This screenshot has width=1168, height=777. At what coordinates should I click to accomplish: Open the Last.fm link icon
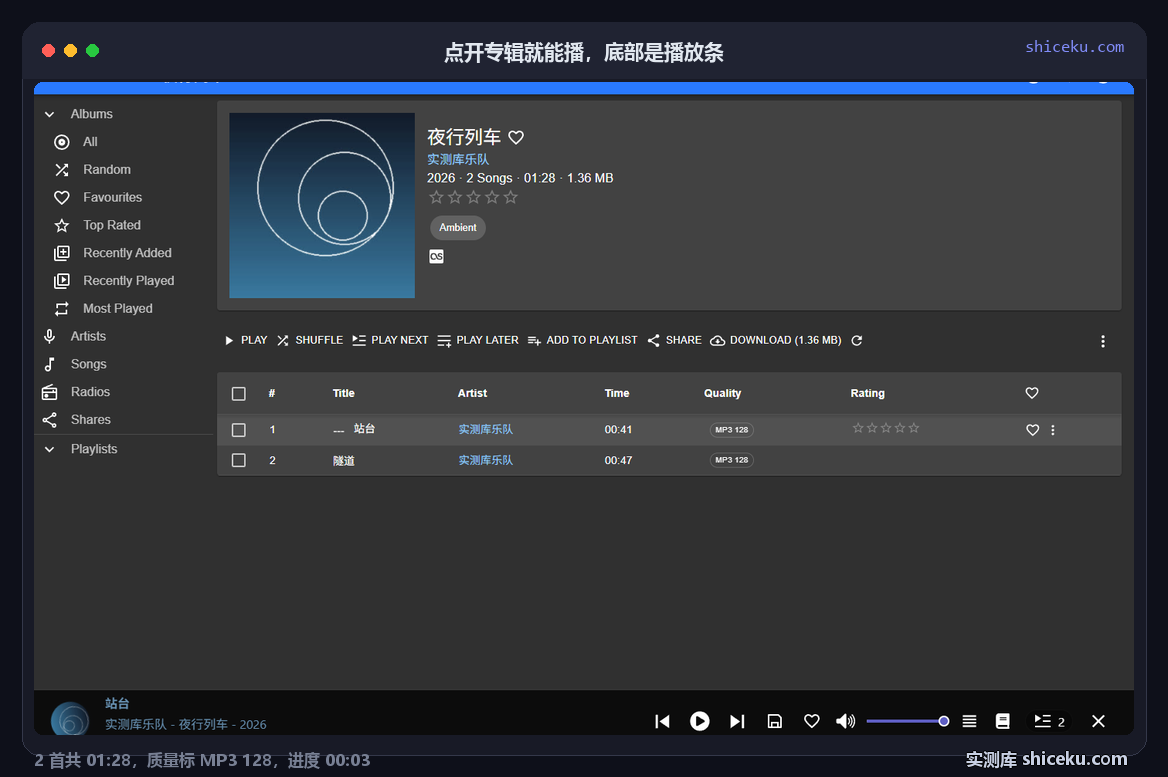pyautogui.click(x=437, y=256)
